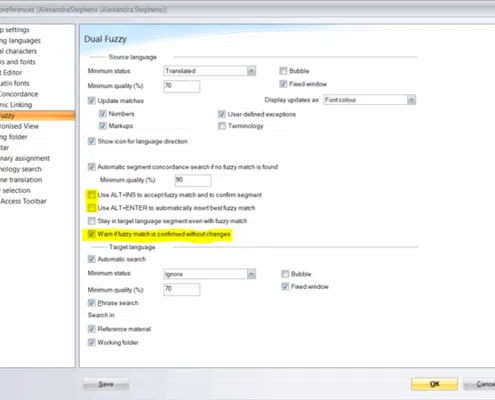Check Use ALT+ENTER to insert best fuzzy match

pyautogui.click(x=91, y=208)
